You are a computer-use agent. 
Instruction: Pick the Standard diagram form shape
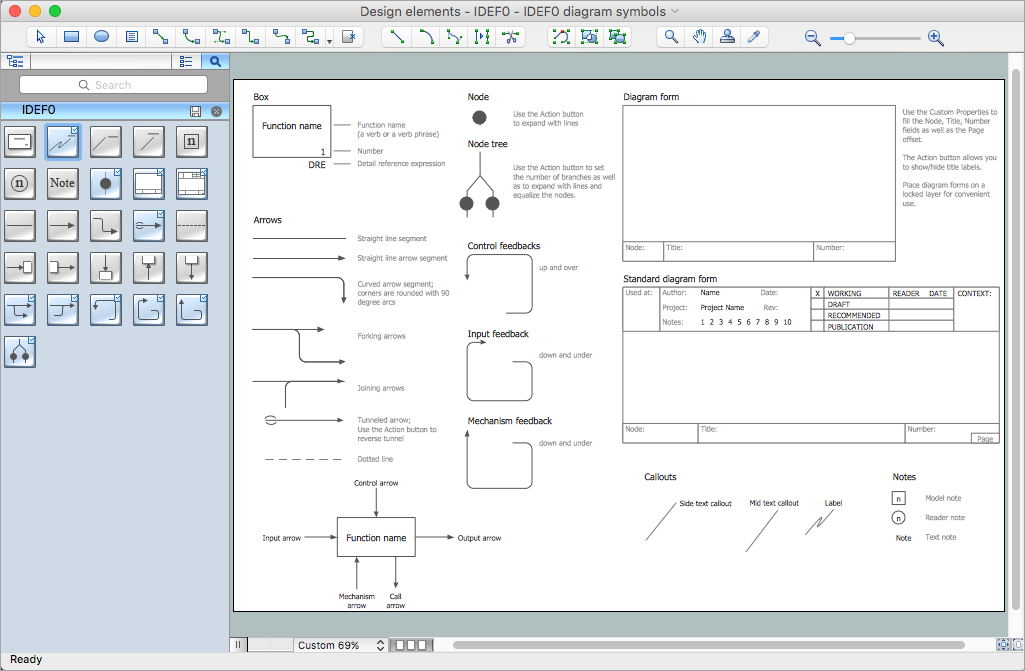click(x=192, y=184)
